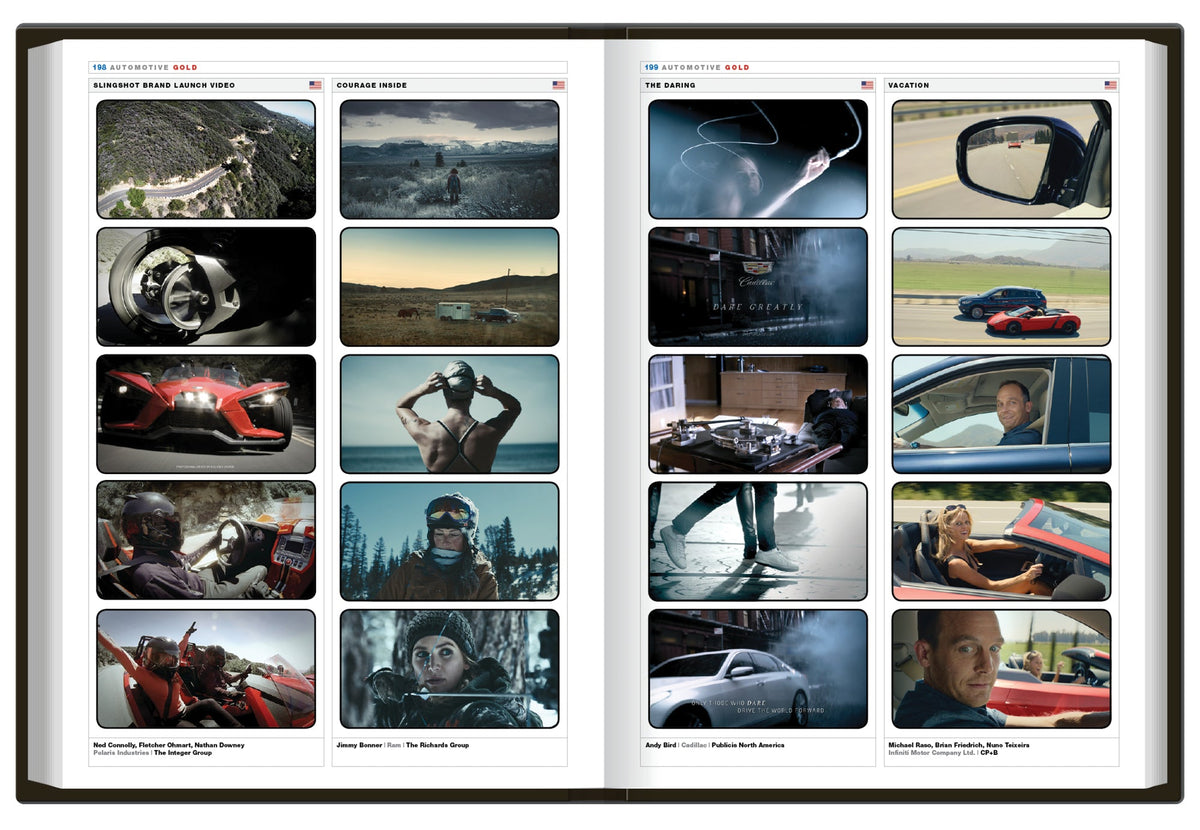Open the silver Cadillac sedan in smoke image
Viewport: 1200px width, 830px height.
tap(758, 668)
